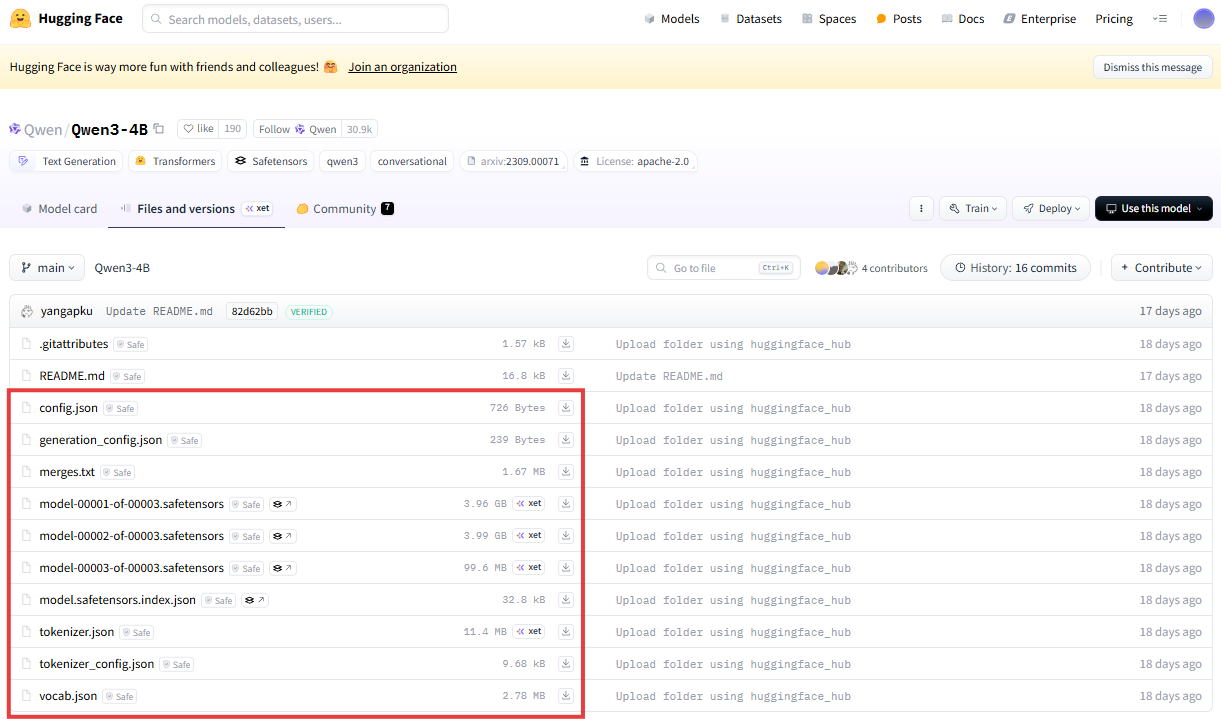Open the tensor viewer for model-00003 safetensors
Viewport: 1221px width, 719px height.
[x=283, y=569]
